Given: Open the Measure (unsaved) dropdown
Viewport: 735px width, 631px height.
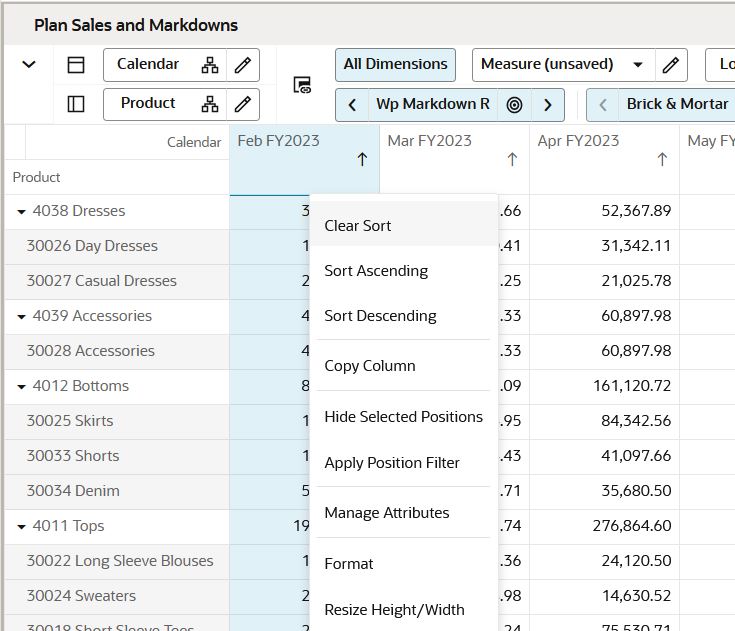Looking at the screenshot, I should 637,65.
